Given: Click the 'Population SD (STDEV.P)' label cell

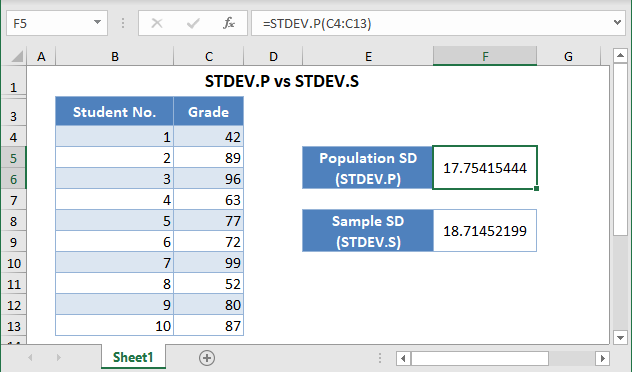Looking at the screenshot, I should [368, 168].
